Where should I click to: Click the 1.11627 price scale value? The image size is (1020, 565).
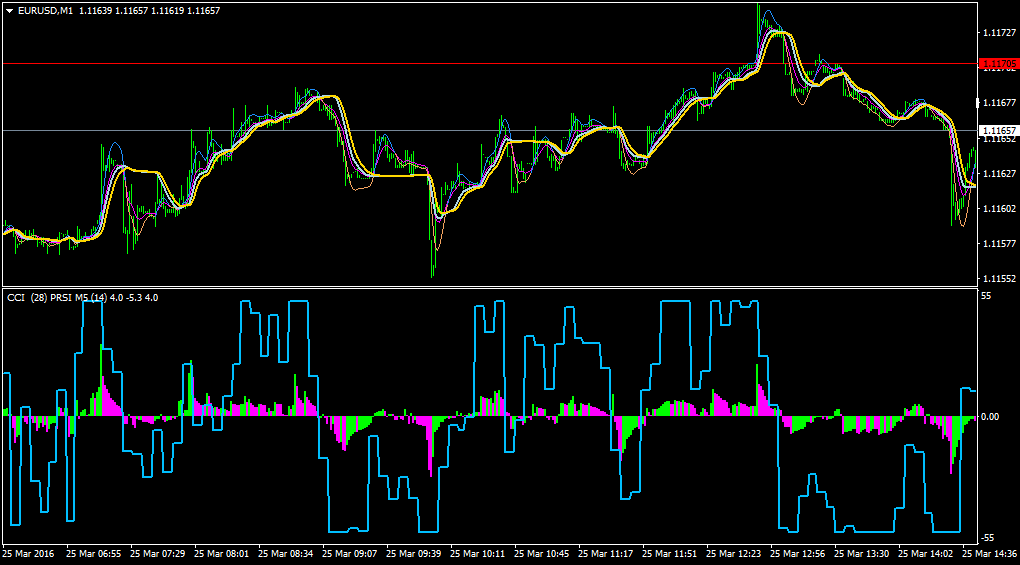tap(999, 174)
